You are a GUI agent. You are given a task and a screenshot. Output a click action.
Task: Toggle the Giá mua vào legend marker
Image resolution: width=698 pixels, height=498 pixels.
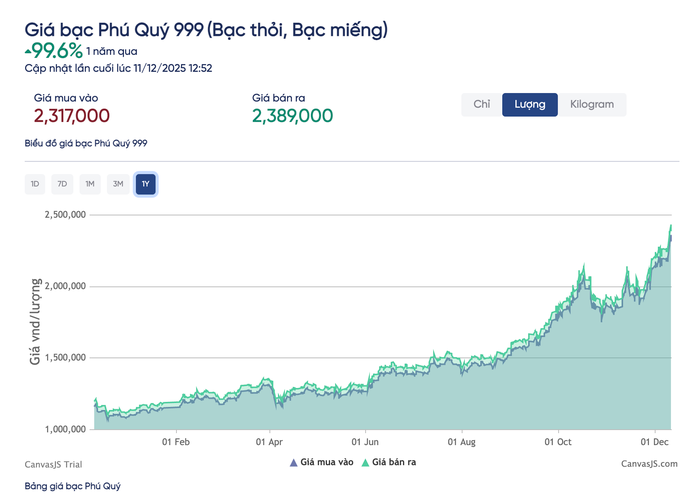tap(294, 462)
